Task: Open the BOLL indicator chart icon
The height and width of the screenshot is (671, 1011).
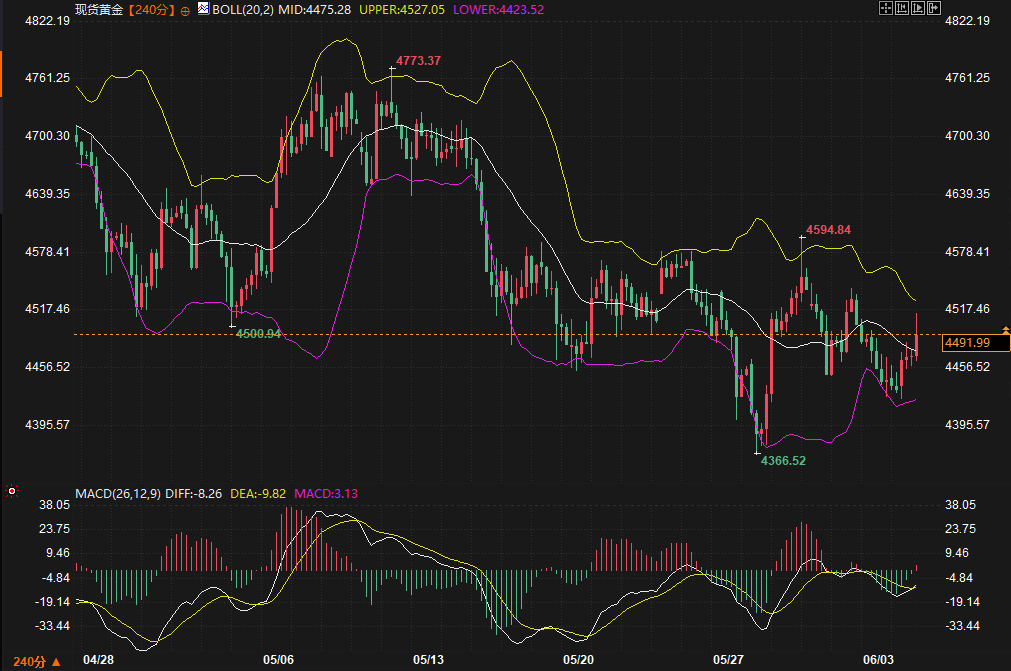Action: [x=203, y=9]
